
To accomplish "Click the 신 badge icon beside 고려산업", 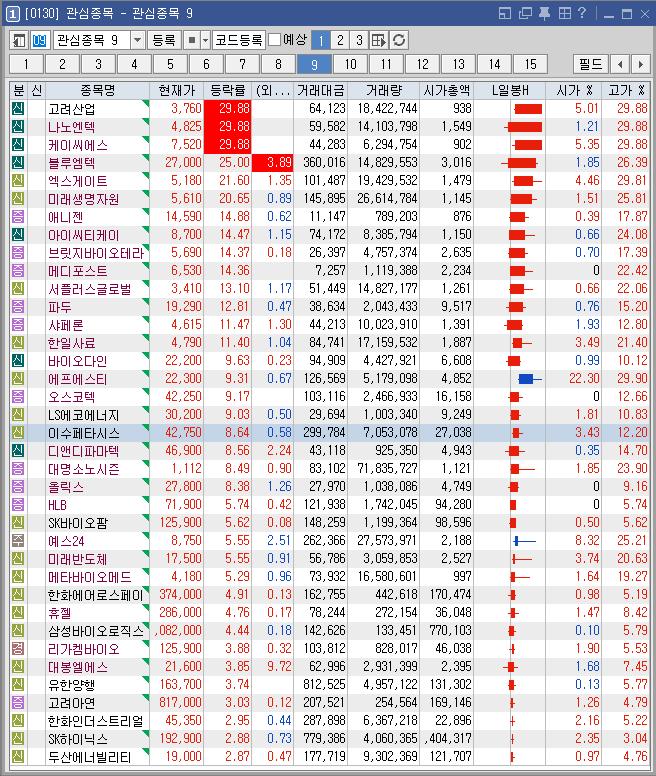I will pos(18,108).
